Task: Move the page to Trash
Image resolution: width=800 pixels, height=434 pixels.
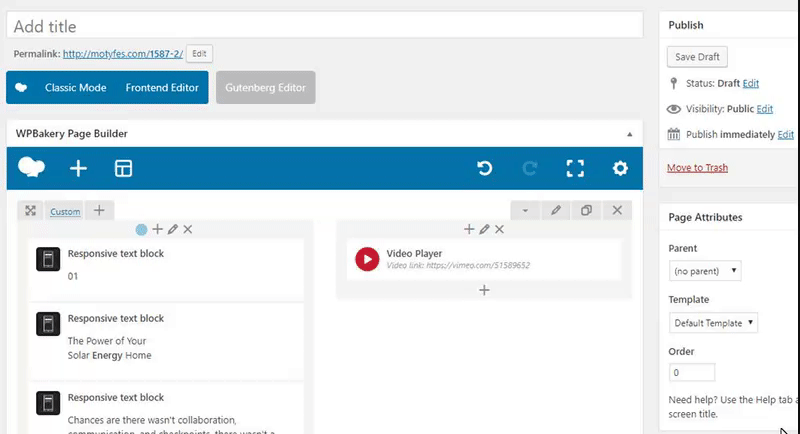Action: click(697, 167)
